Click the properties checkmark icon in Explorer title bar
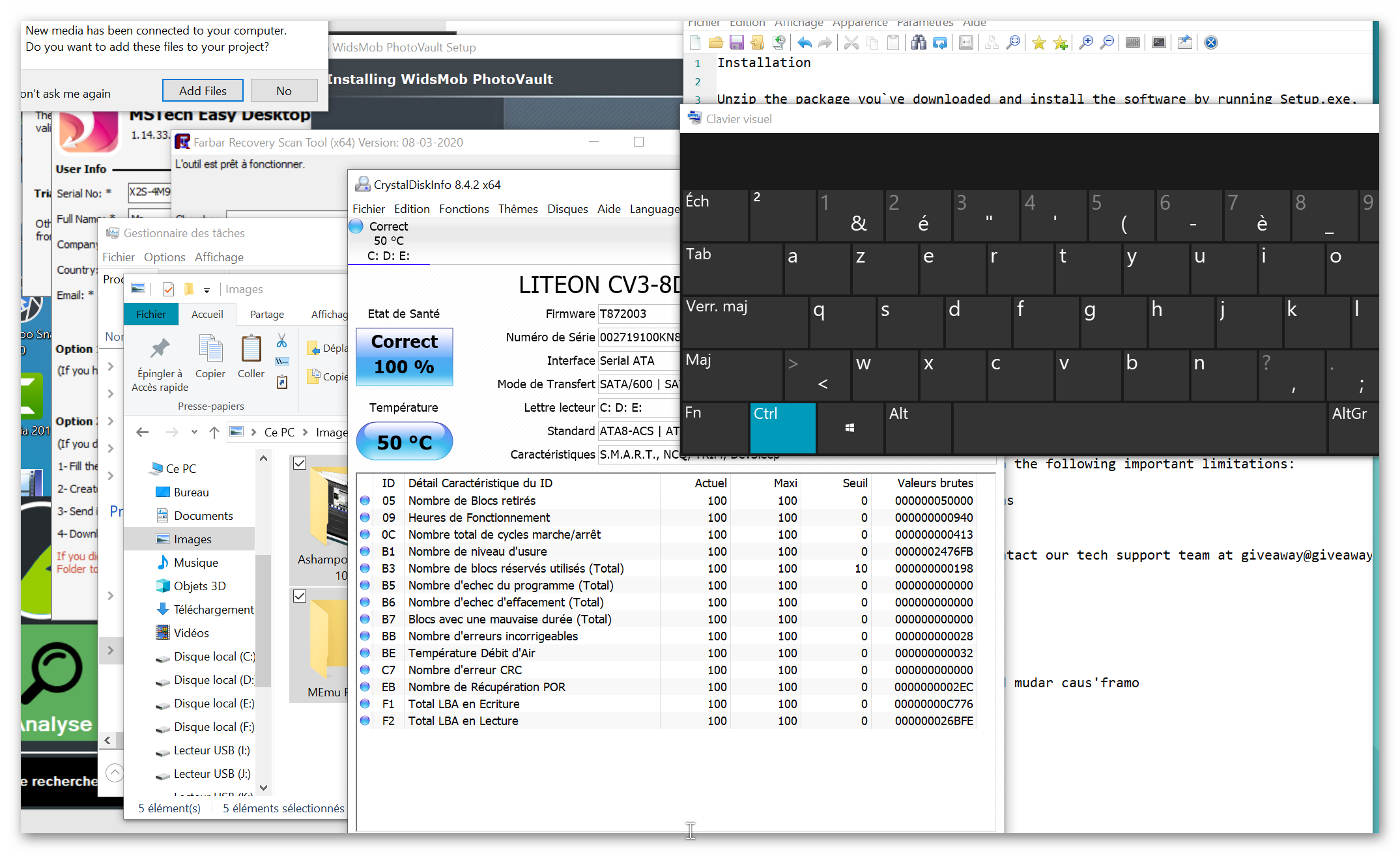Screen dimensions: 1400x854 (x=168, y=289)
